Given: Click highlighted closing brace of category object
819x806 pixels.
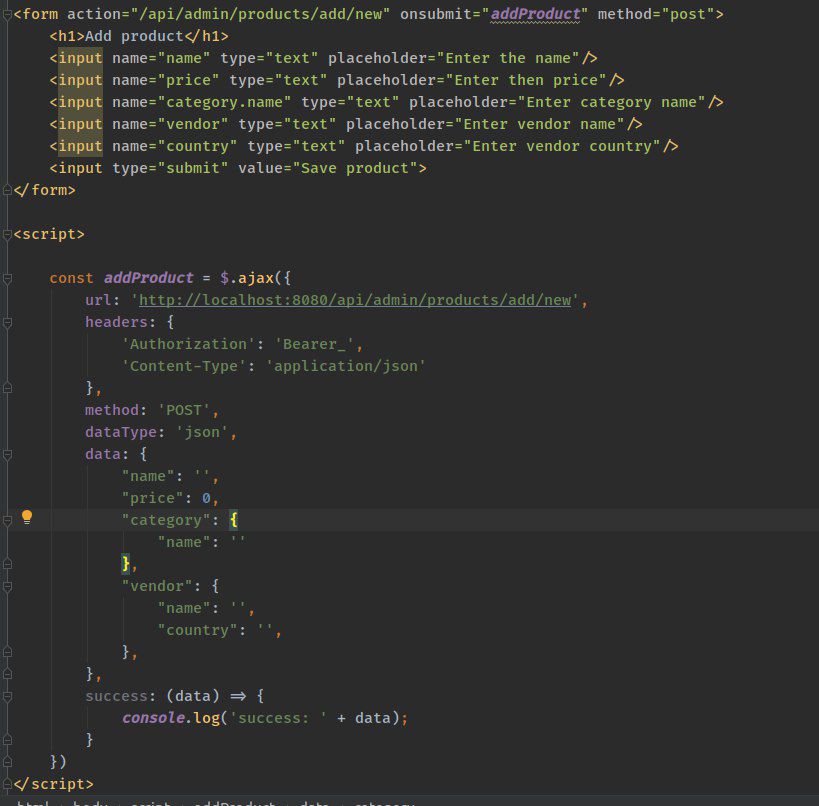Looking at the screenshot, I should pyautogui.click(x=126, y=564).
